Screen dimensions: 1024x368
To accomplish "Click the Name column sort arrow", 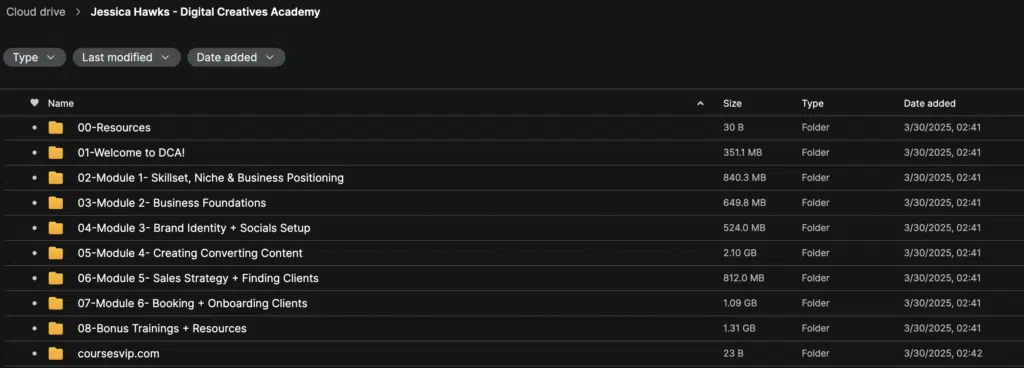I will click(701, 104).
